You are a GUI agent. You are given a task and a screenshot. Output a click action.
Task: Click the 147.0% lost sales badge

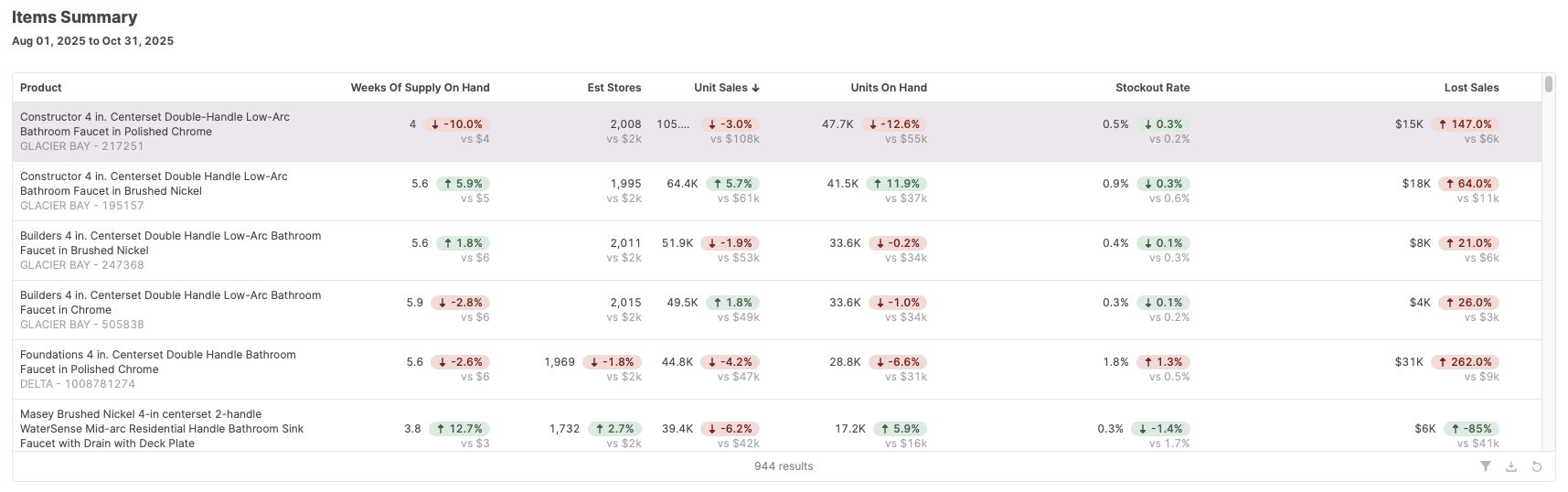(1465, 124)
